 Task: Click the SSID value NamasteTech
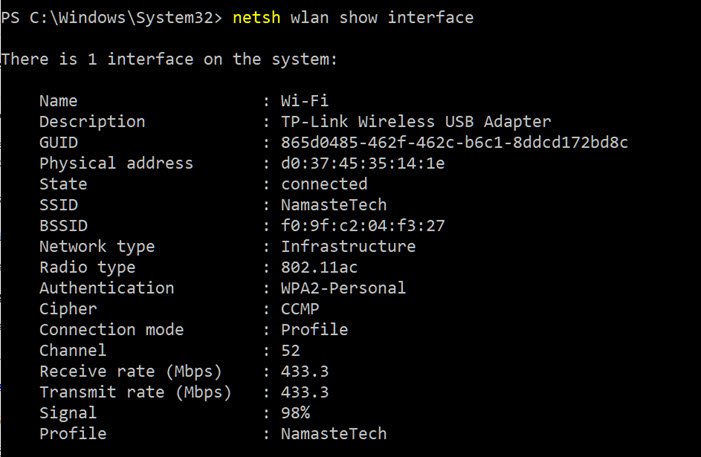point(333,205)
